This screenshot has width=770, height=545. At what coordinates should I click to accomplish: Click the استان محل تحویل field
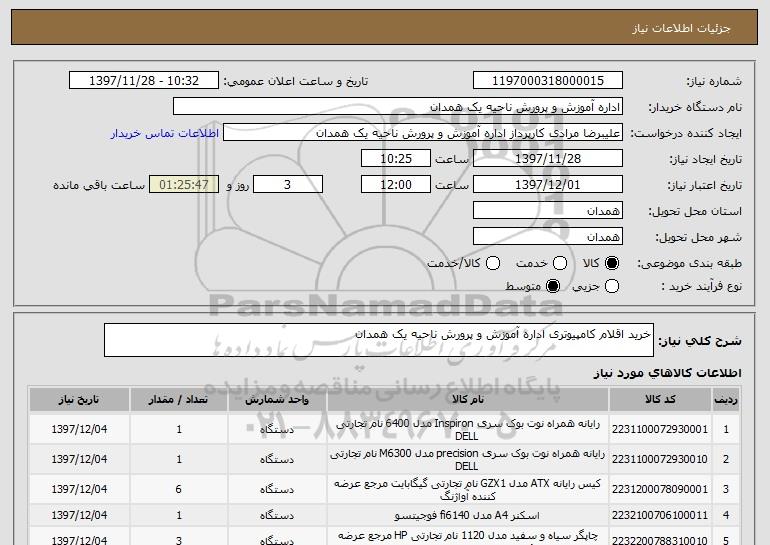(x=548, y=211)
